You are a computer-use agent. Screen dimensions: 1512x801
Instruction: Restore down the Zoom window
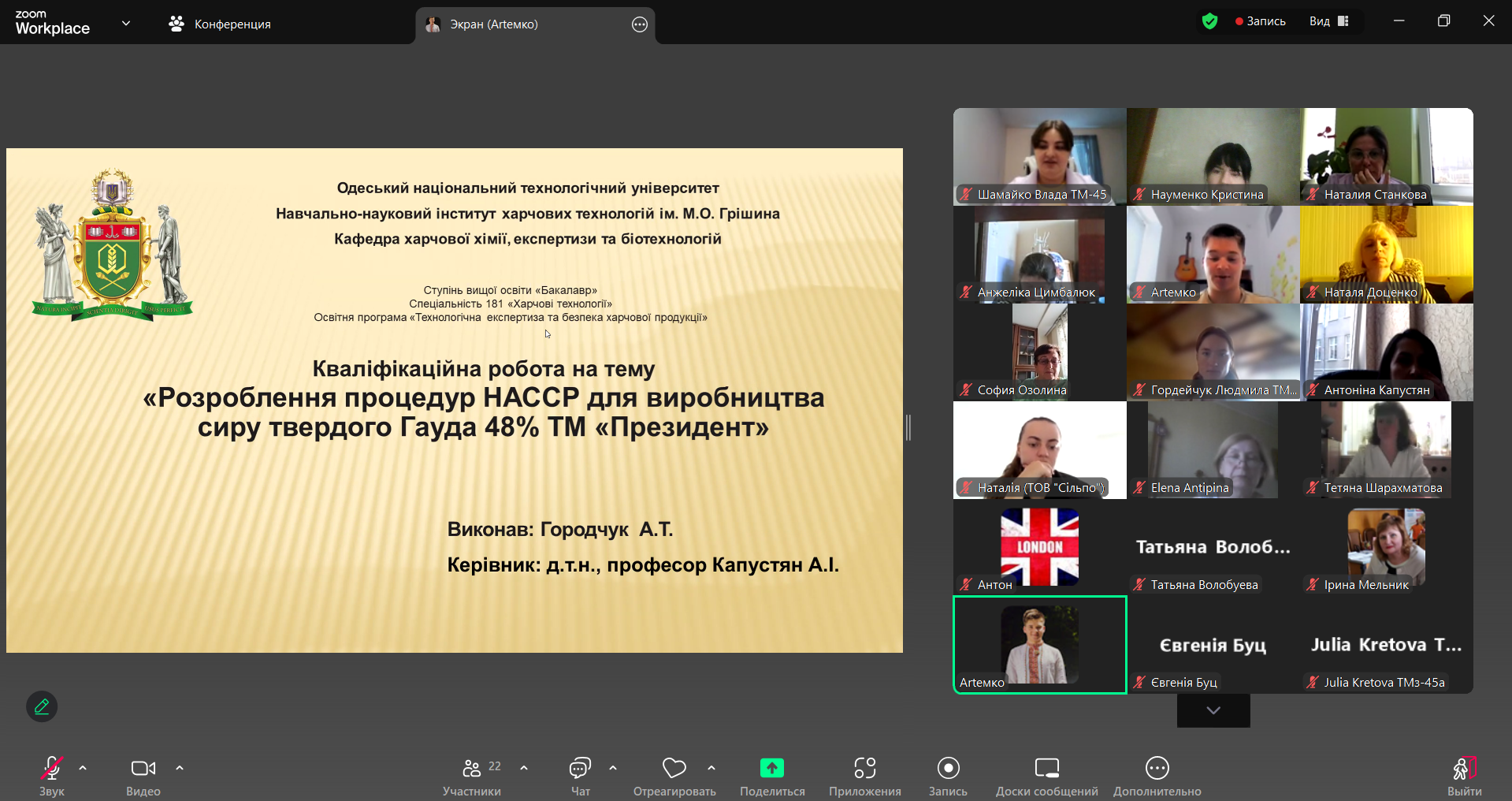coord(1443,21)
